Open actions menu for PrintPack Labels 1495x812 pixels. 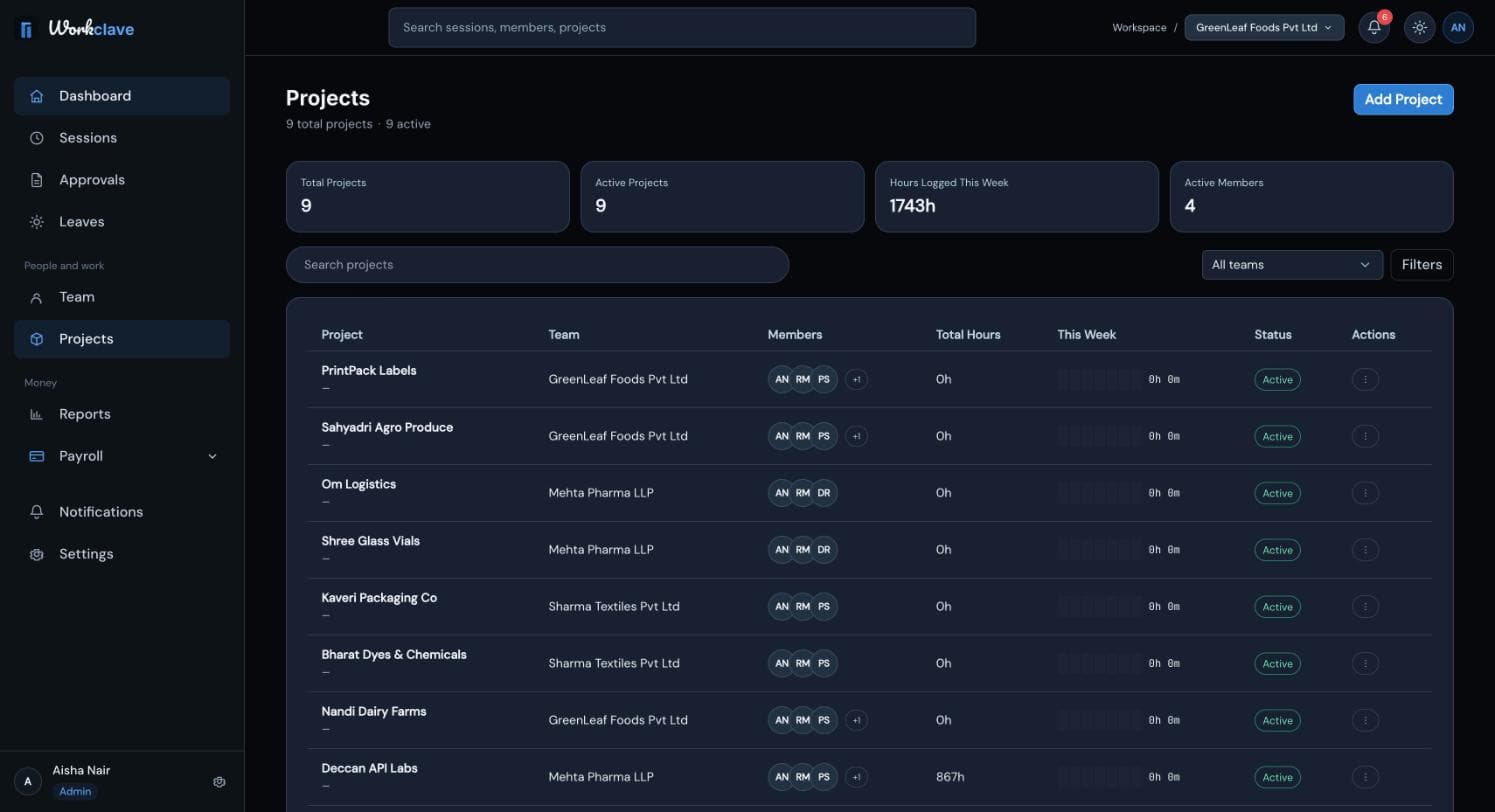[x=1365, y=380]
